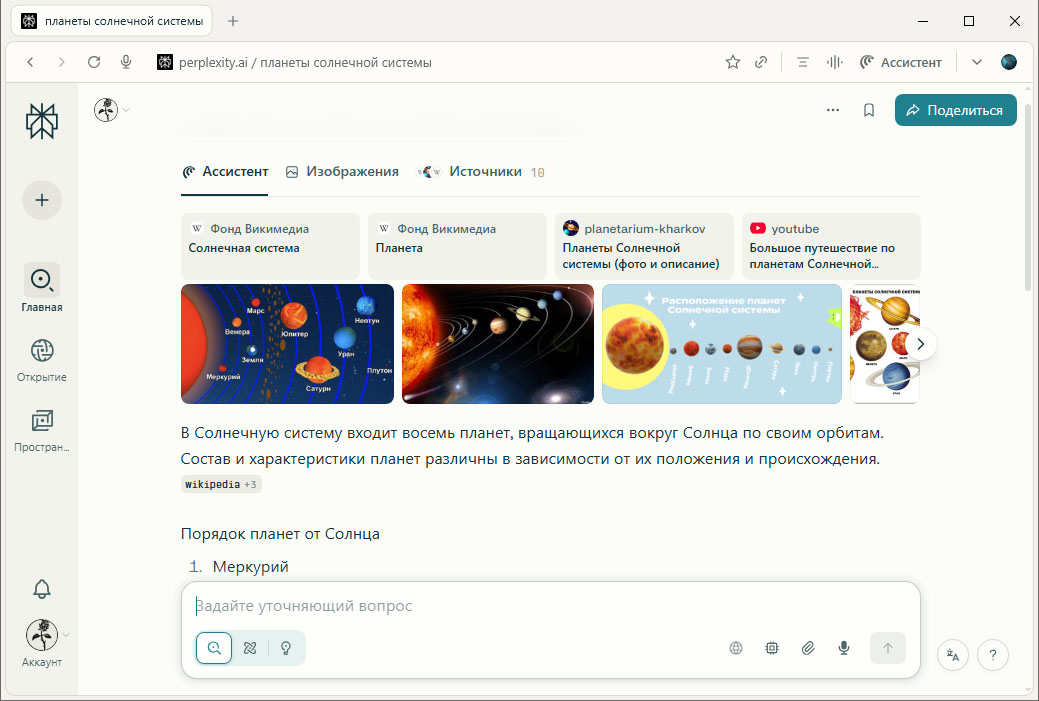
Task: Click the translate icon at bottom right
Action: coord(953,655)
